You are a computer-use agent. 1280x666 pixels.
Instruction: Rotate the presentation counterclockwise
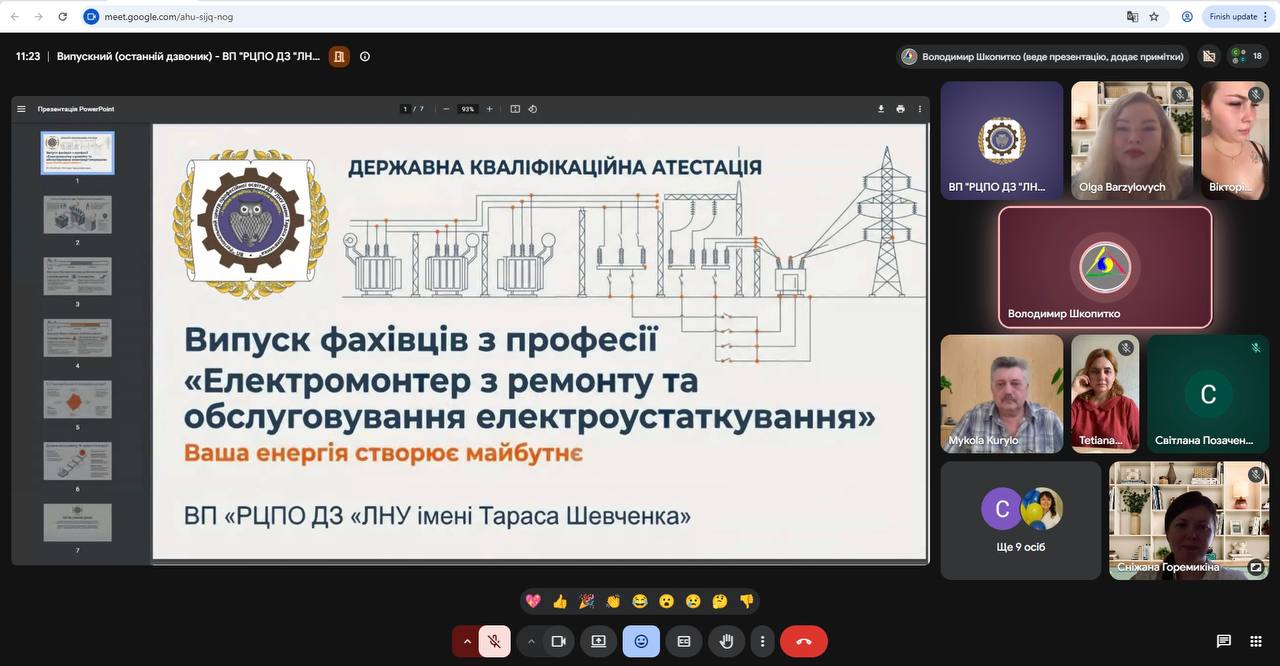click(533, 109)
